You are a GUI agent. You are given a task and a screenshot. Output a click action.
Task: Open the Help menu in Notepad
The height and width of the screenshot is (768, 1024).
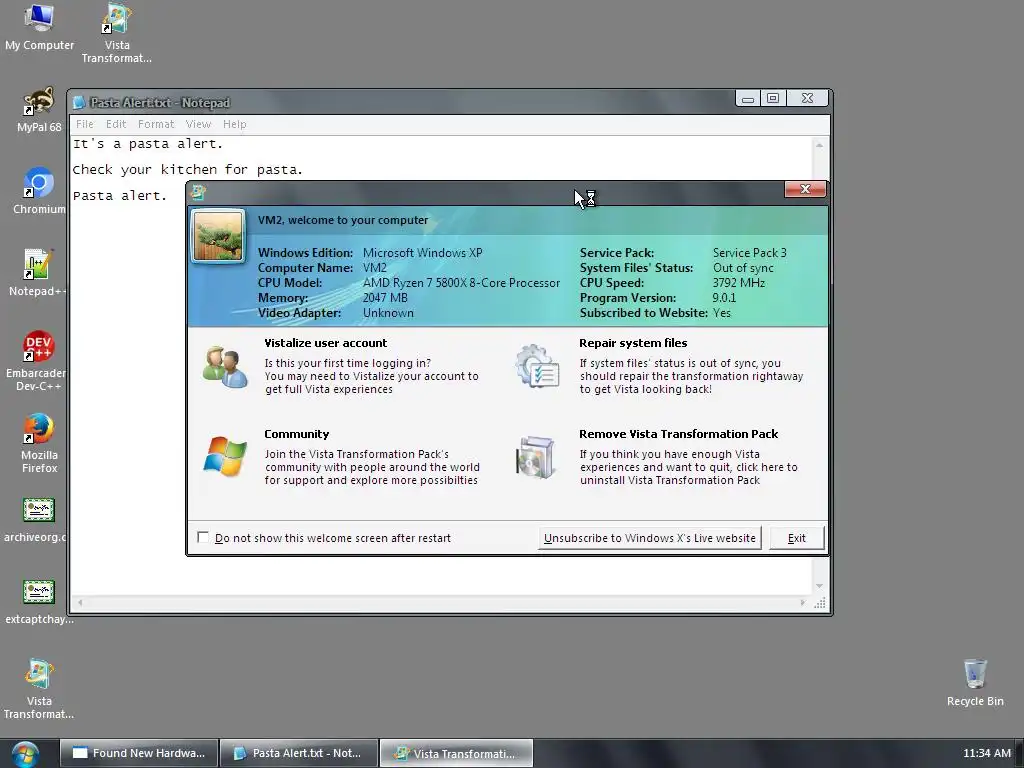tap(234, 124)
